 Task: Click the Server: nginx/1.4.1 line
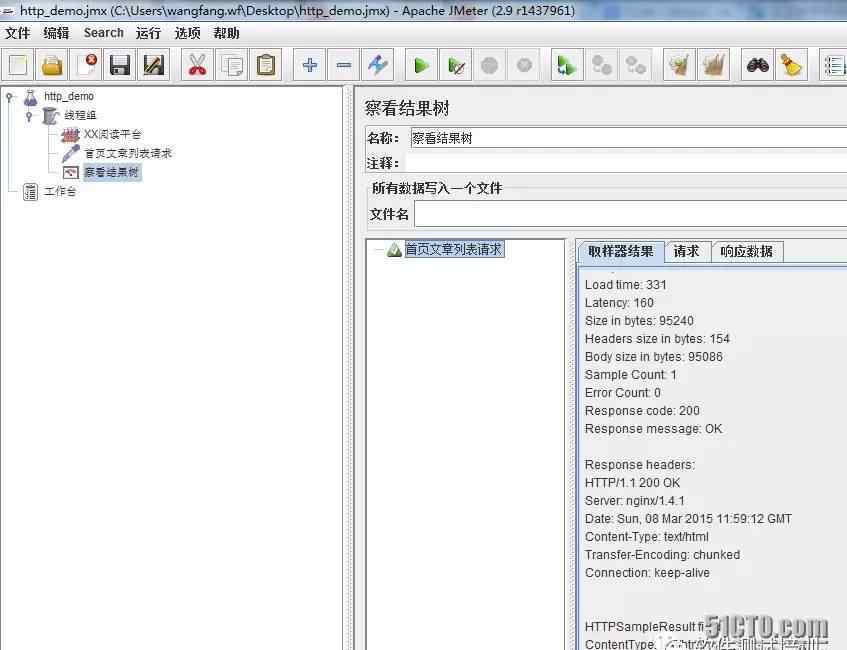635,501
